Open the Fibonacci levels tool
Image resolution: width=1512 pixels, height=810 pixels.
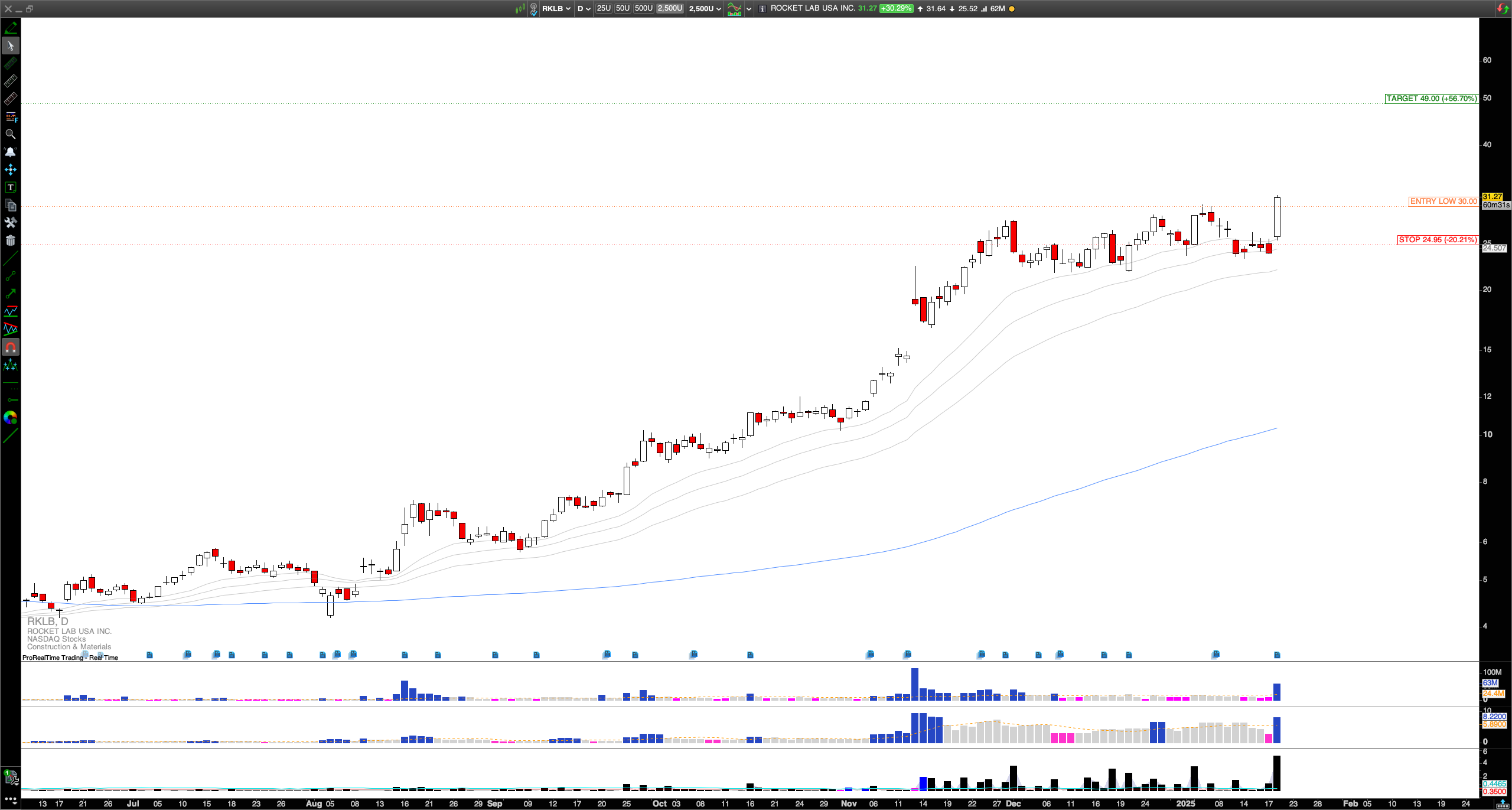click(11, 116)
